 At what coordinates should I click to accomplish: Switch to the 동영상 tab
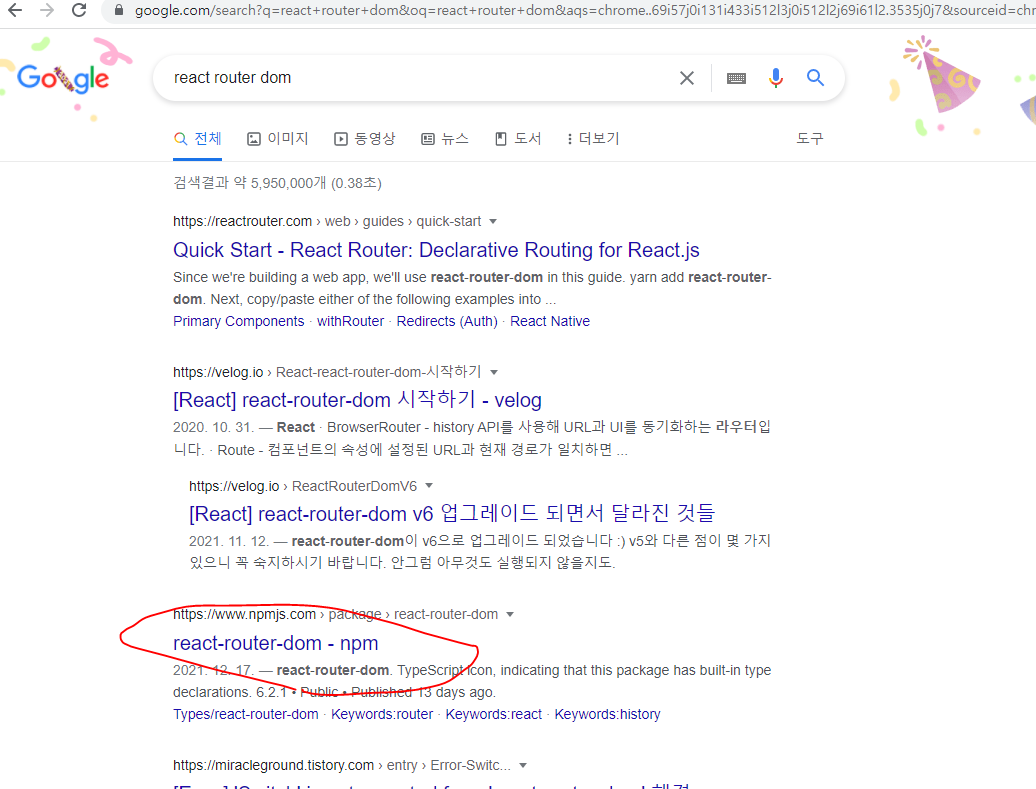click(365, 139)
